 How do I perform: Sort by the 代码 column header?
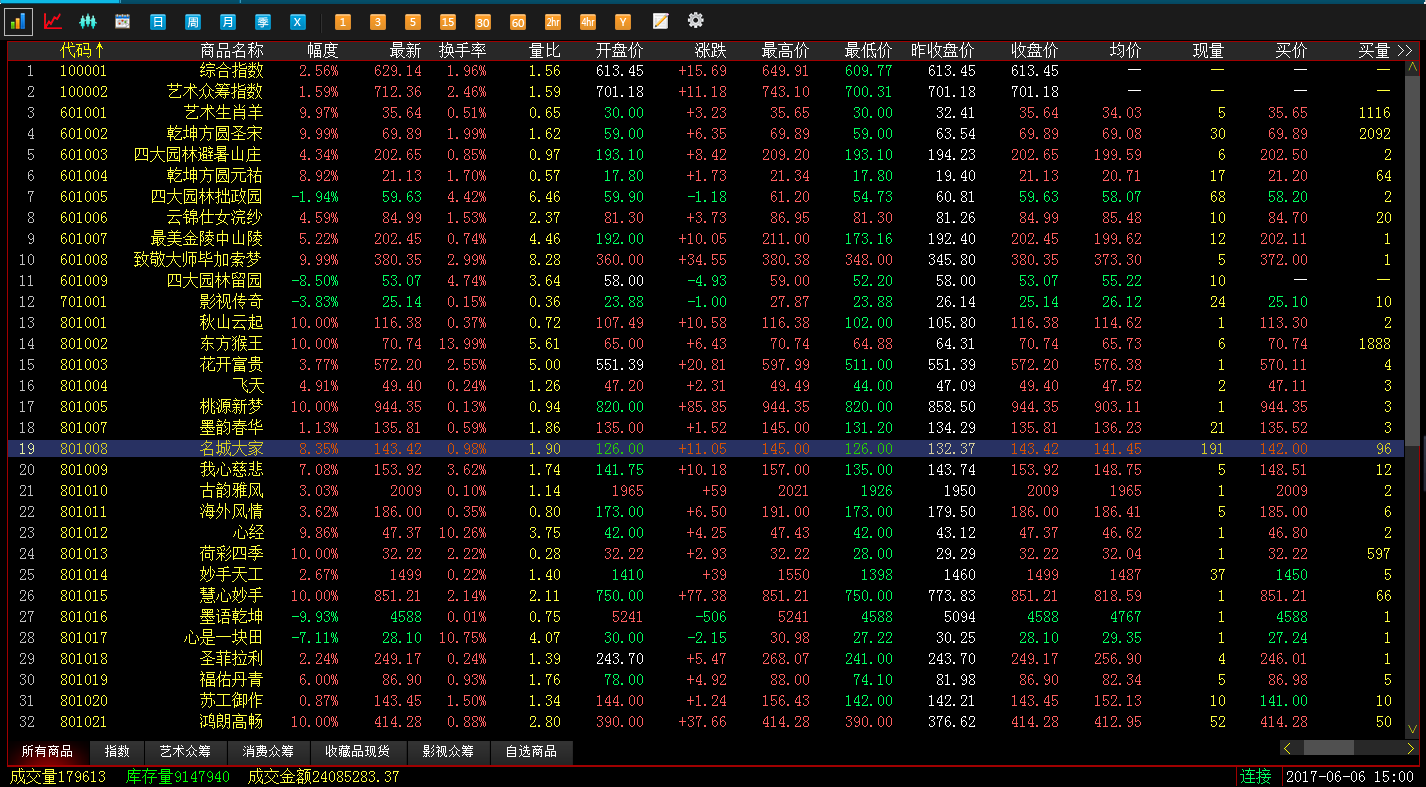pyautogui.click(x=83, y=50)
